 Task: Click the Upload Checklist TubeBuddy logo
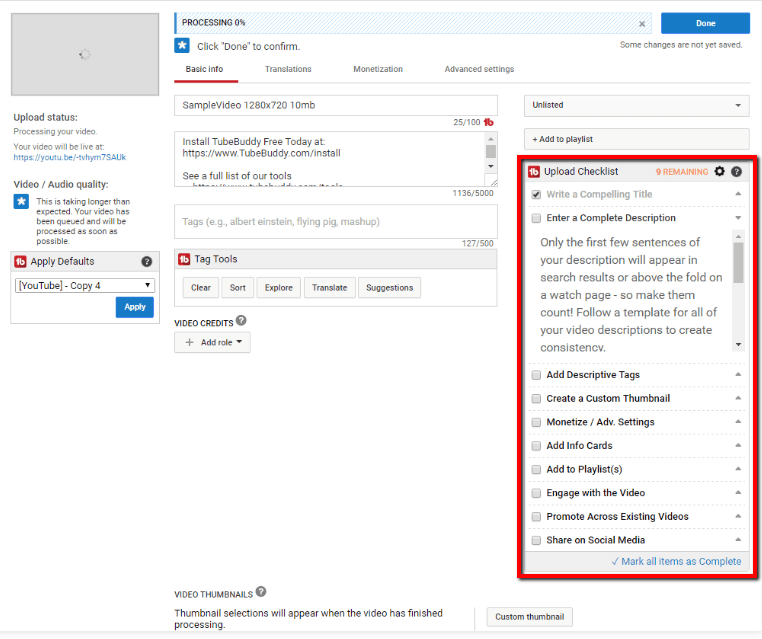[534, 172]
